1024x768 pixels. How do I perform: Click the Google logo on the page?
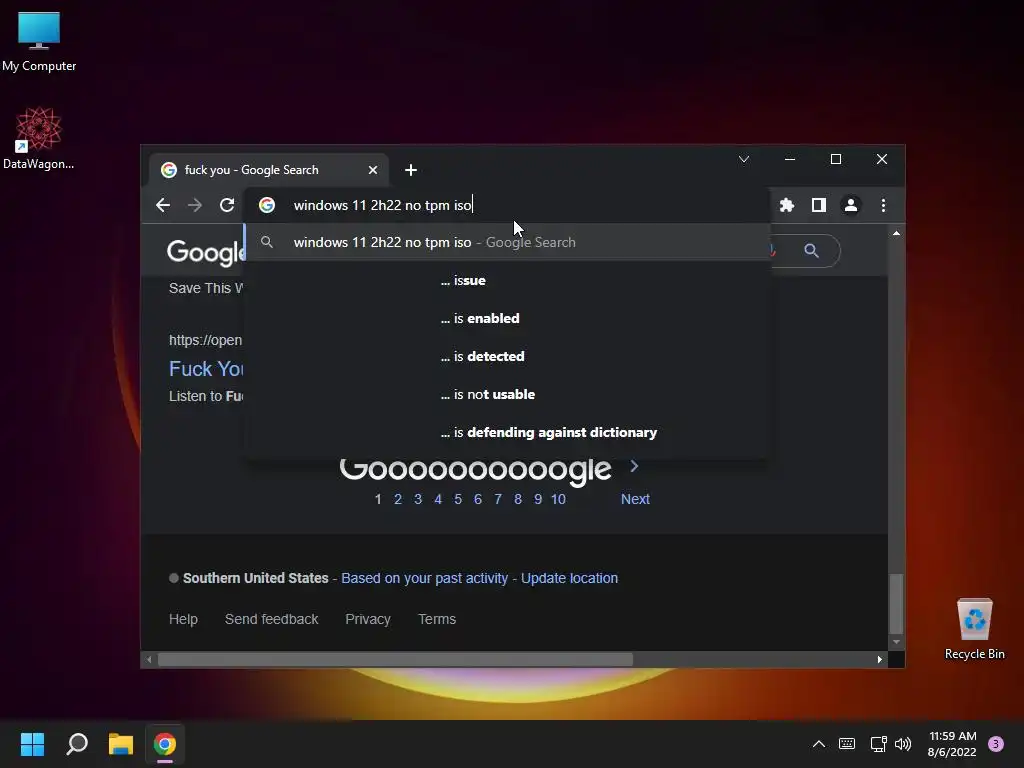206,252
